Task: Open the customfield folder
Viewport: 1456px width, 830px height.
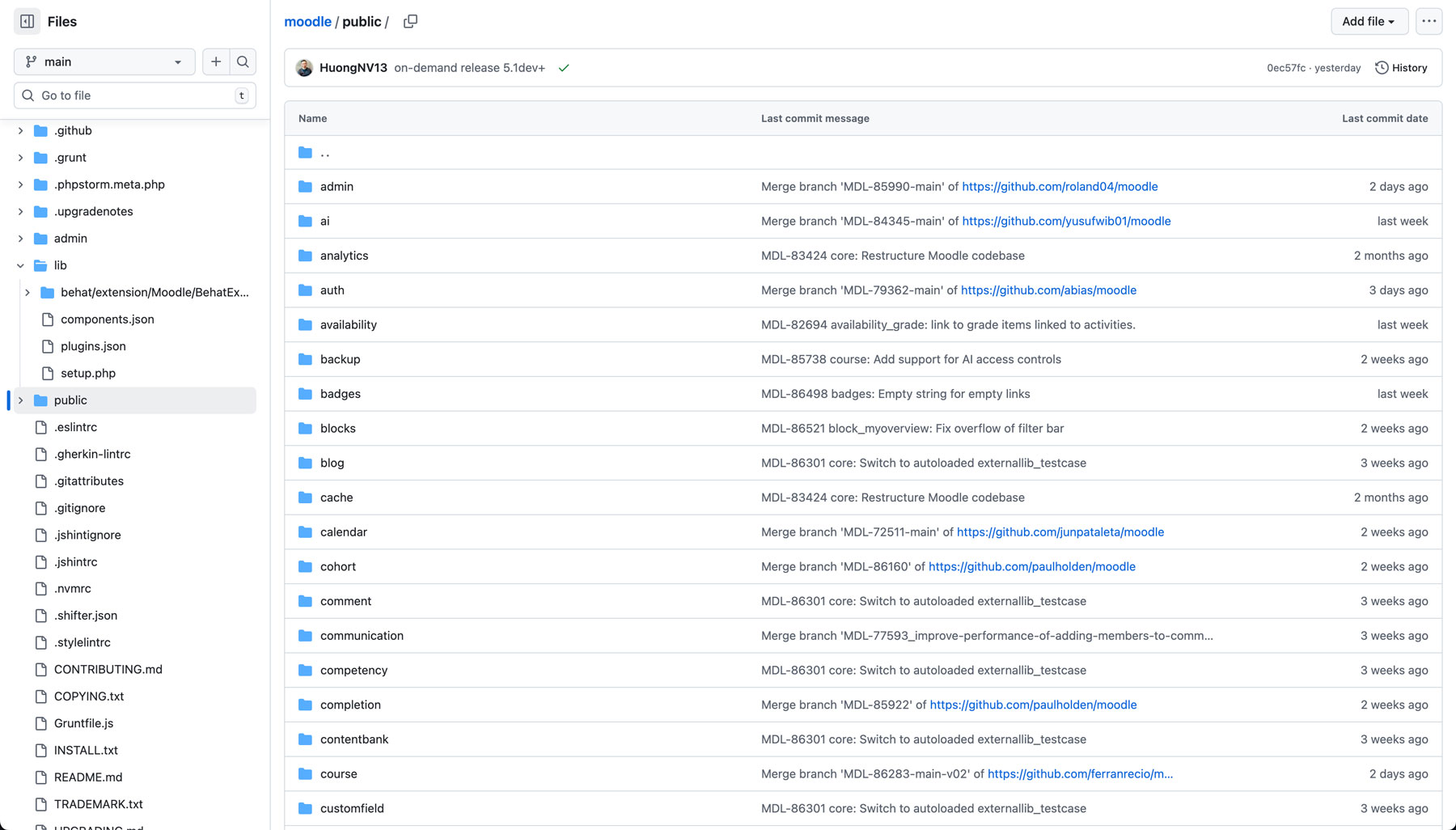Action: (x=352, y=808)
